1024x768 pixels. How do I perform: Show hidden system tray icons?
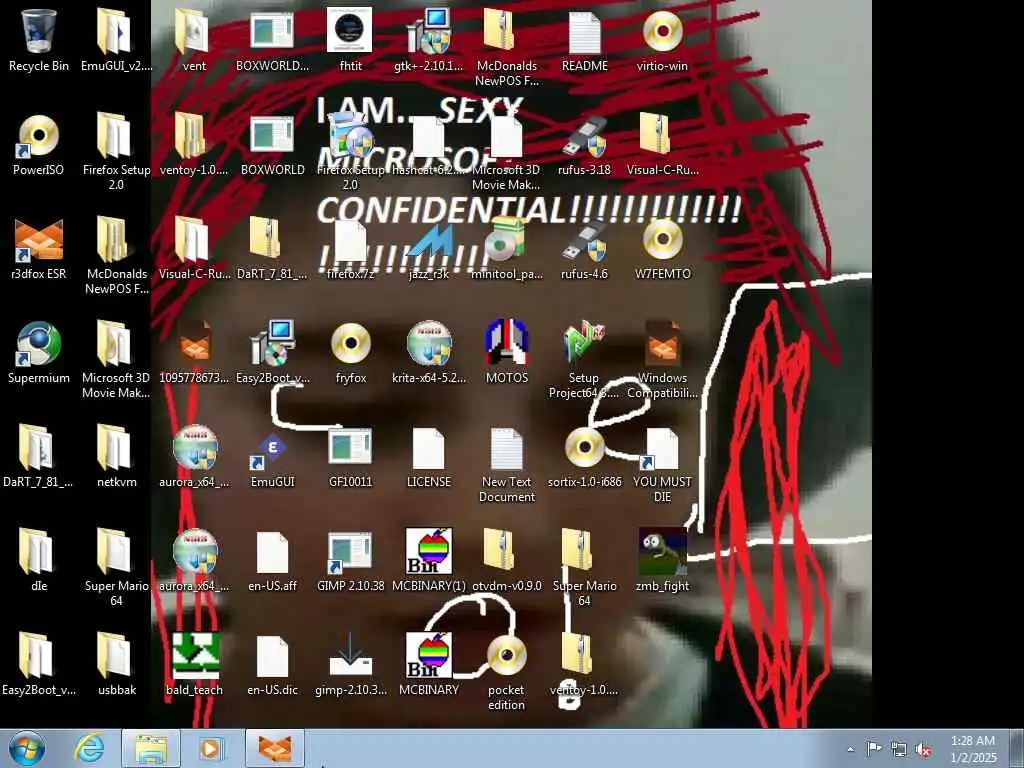coord(850,750)
